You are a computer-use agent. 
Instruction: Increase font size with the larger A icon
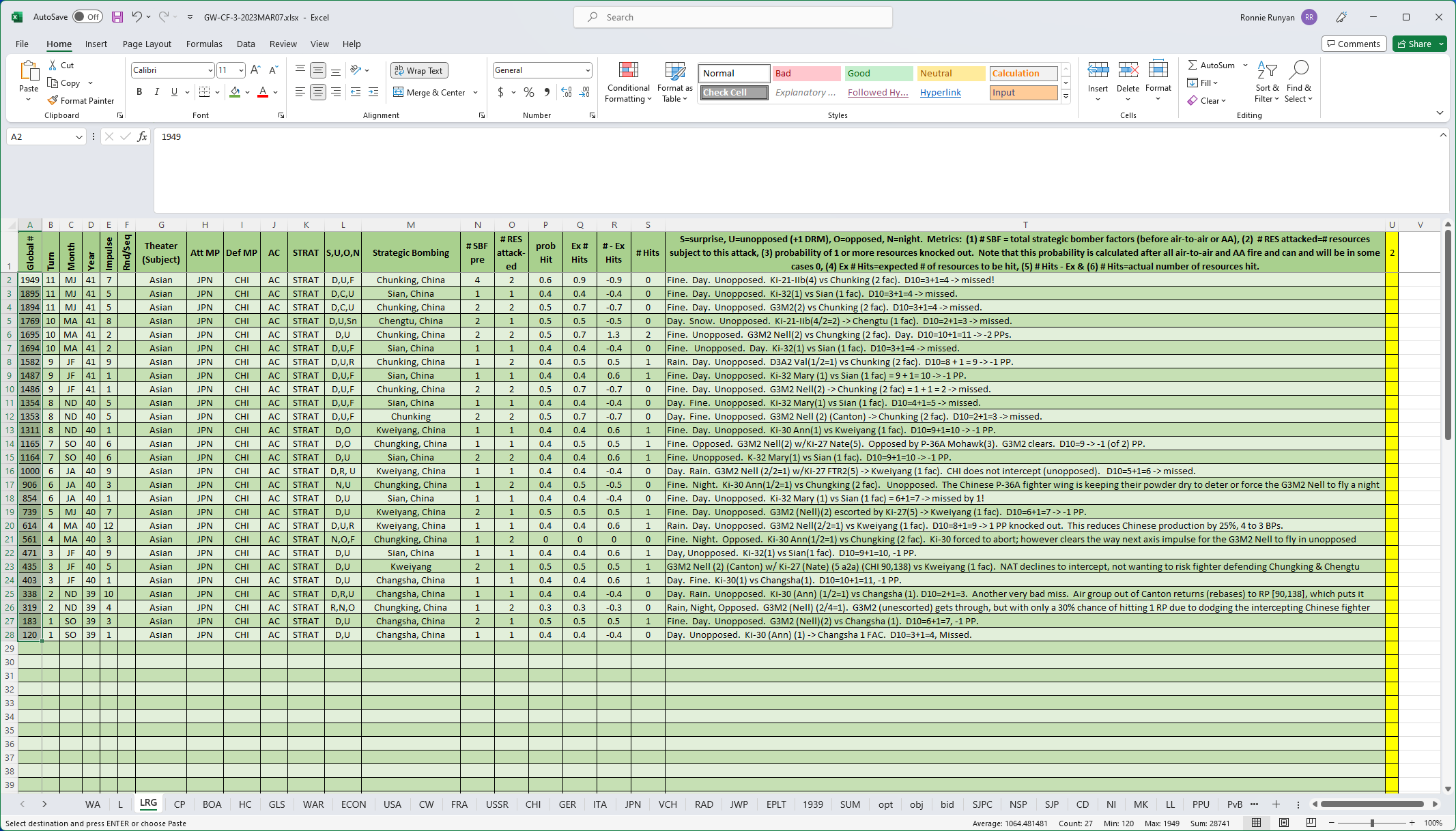tap(255, 70)
